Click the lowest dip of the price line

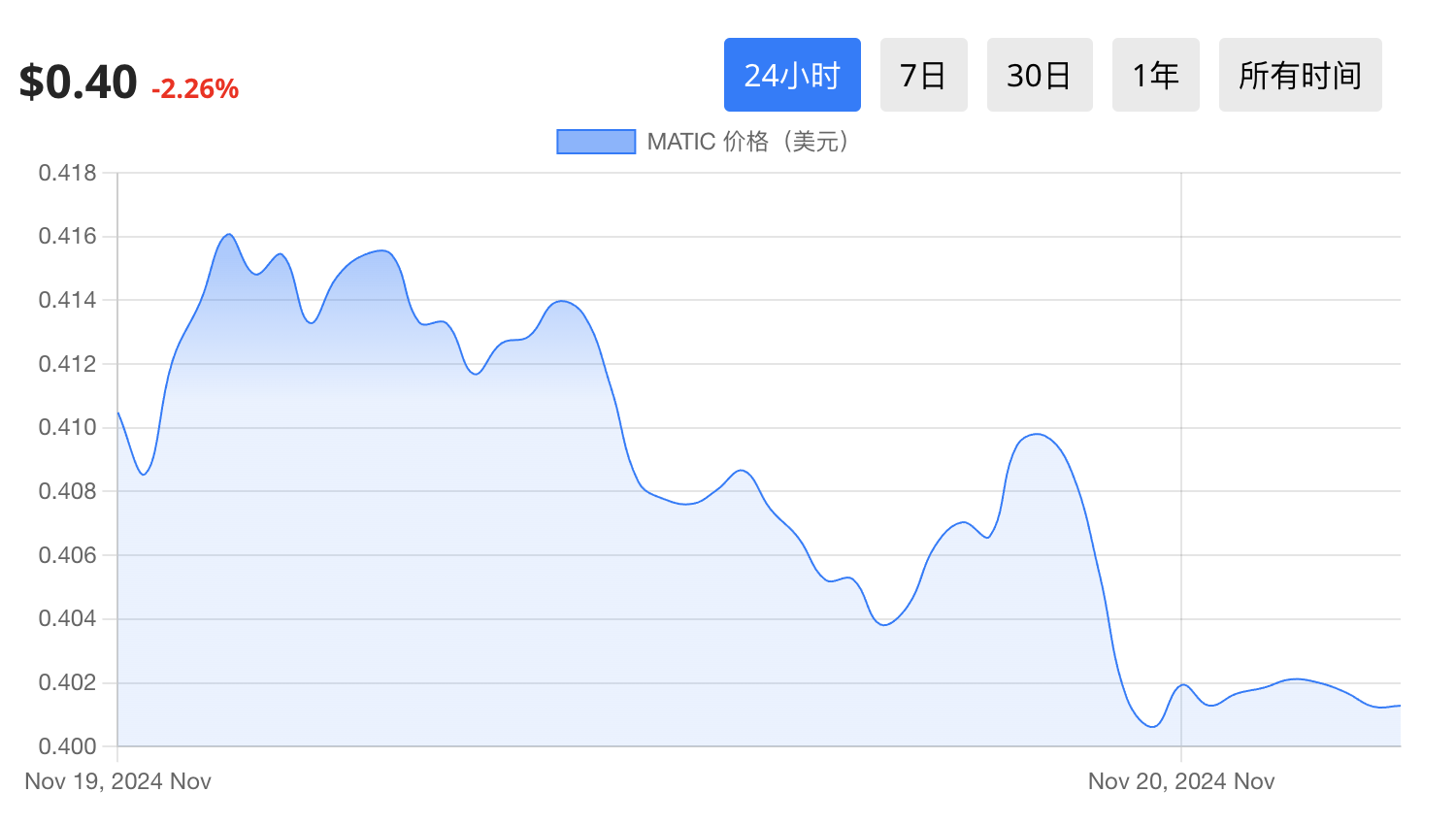[1152, 725]
